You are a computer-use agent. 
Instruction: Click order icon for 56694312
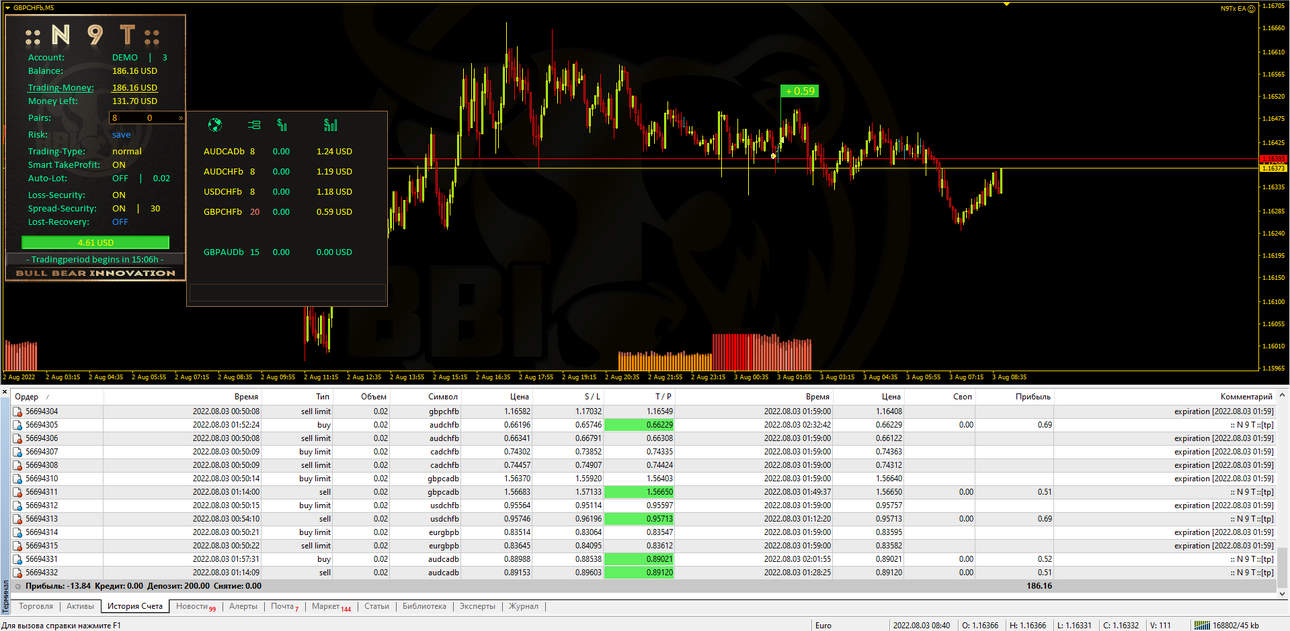tap(17, 506)
